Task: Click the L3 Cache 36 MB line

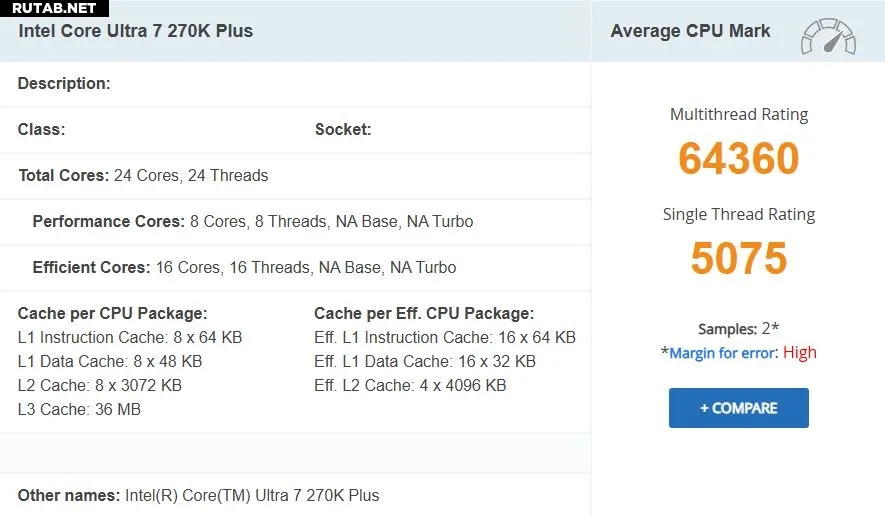Action: (79, 409)
